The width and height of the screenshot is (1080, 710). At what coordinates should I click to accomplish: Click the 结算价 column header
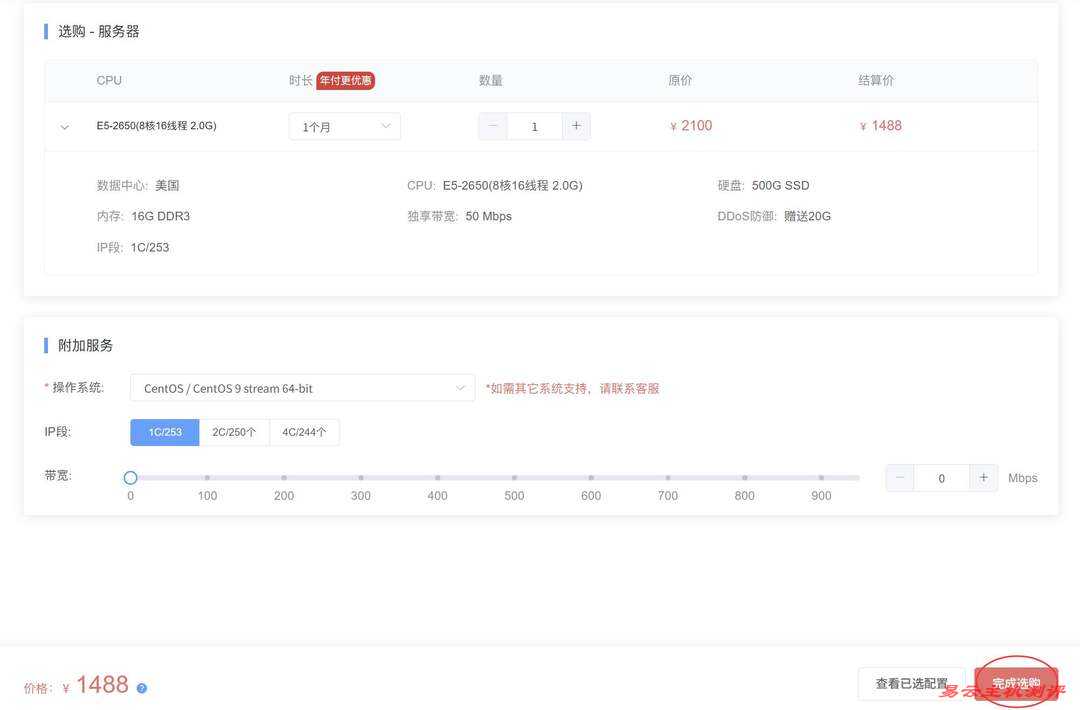pyautogui.click(x=876, y=80)
